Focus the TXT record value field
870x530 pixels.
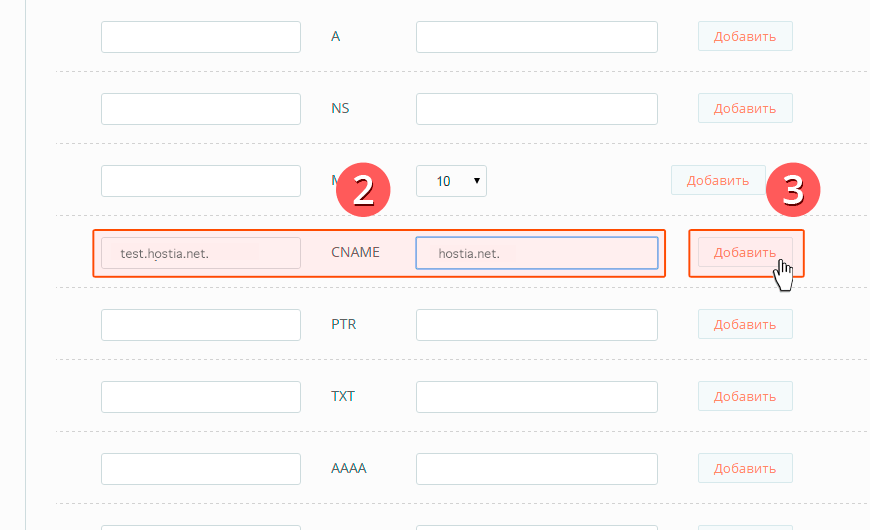coord(537,397)
